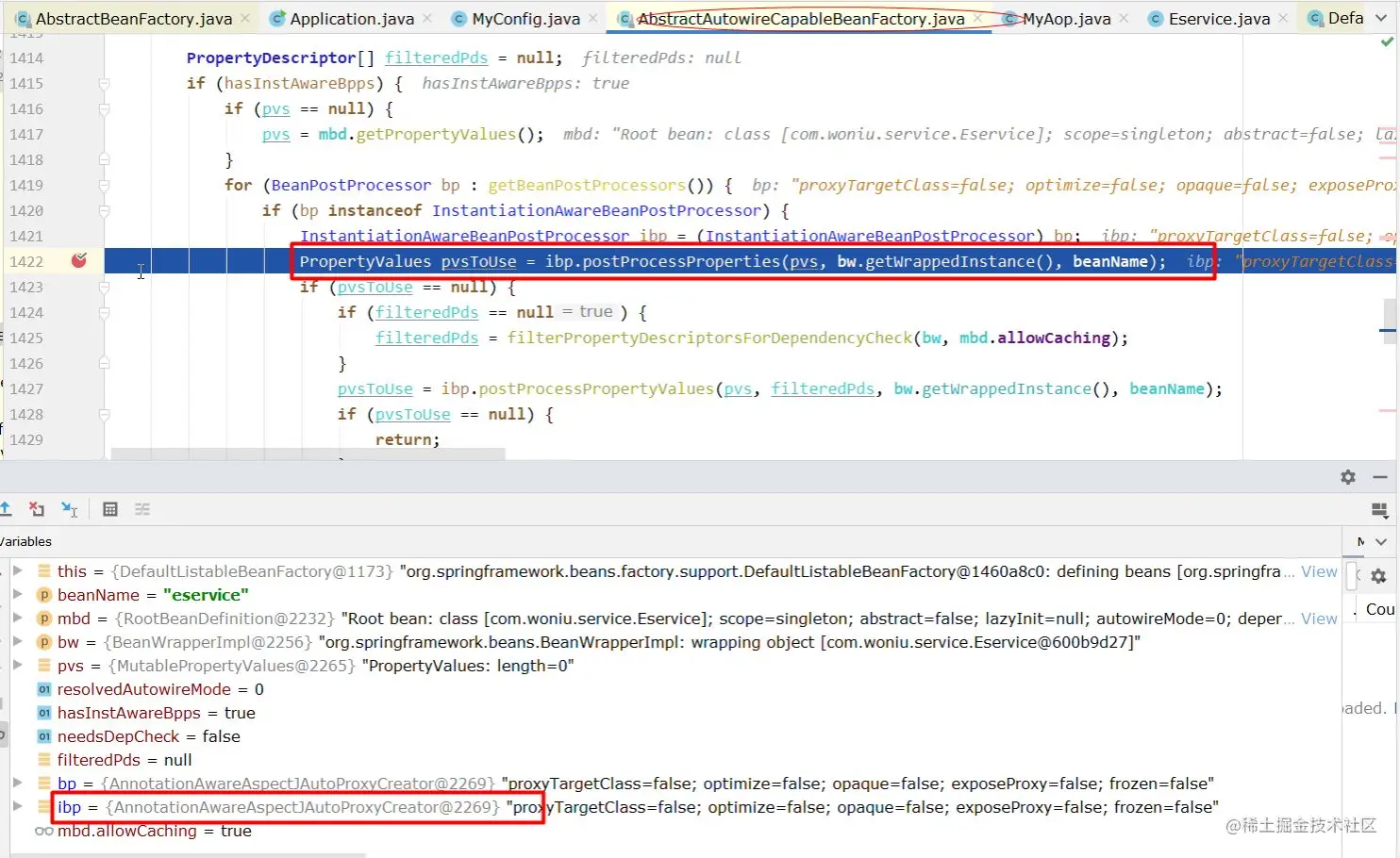Click the editor vertical scrollbar thumb
1400x858 pixels.
(x=1391, y=322)
